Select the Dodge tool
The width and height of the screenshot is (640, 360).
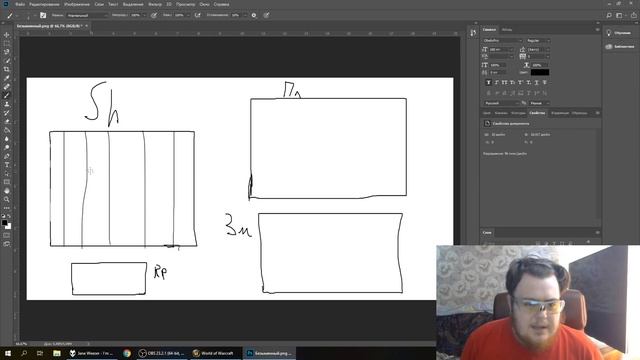[x=7, y=147]
